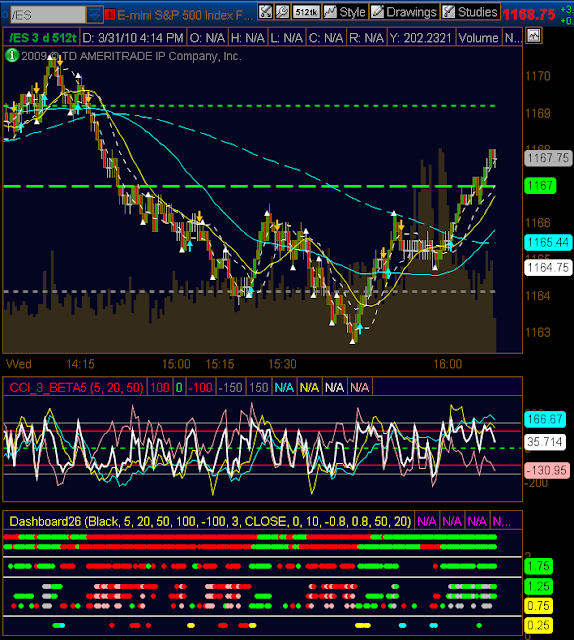
Task: Click the cyan N/A value in CCI header
Action: [x=285, y=387]
